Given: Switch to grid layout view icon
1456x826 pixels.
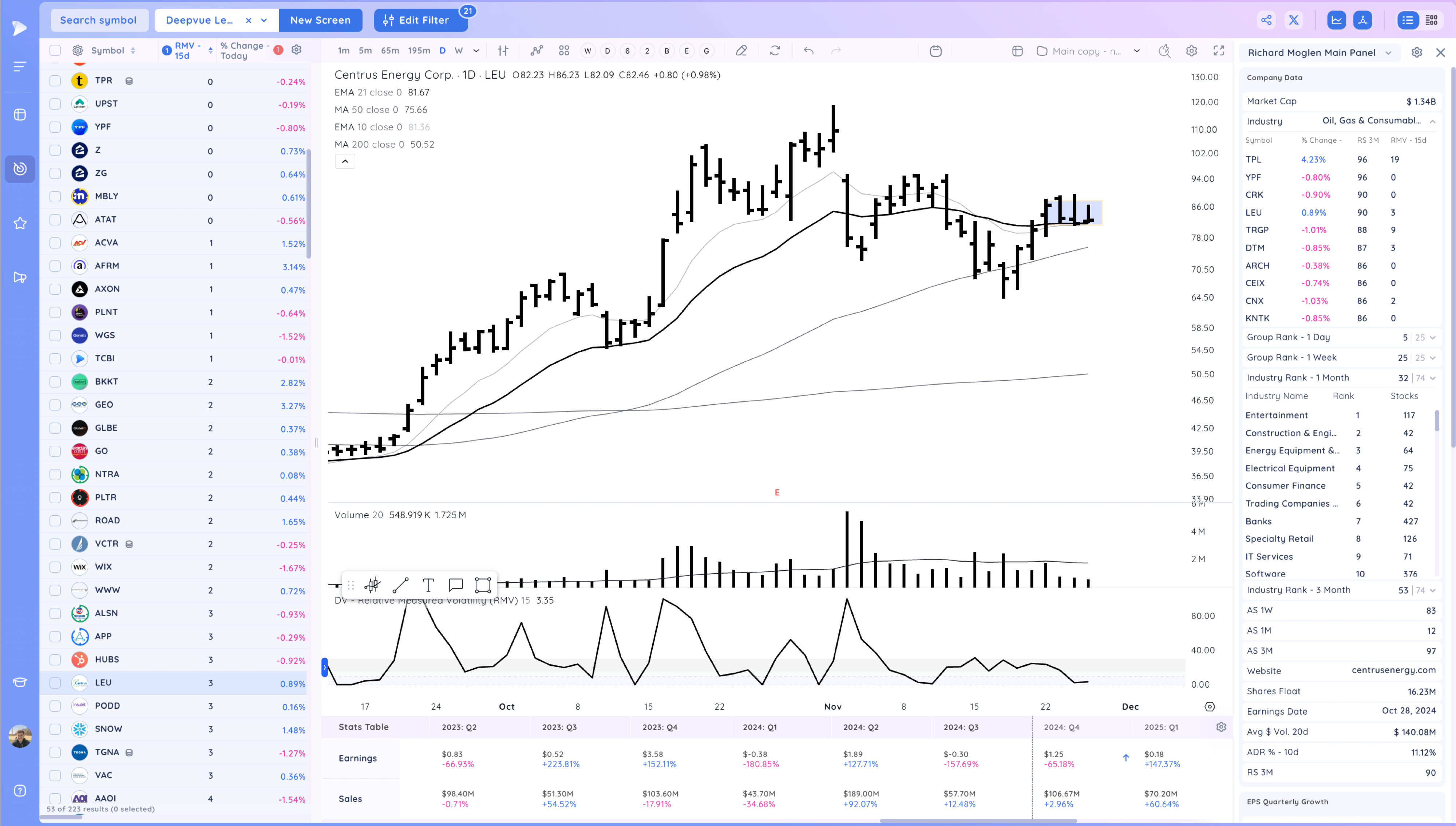Looking at the screenshot, I should (1432, 20).
